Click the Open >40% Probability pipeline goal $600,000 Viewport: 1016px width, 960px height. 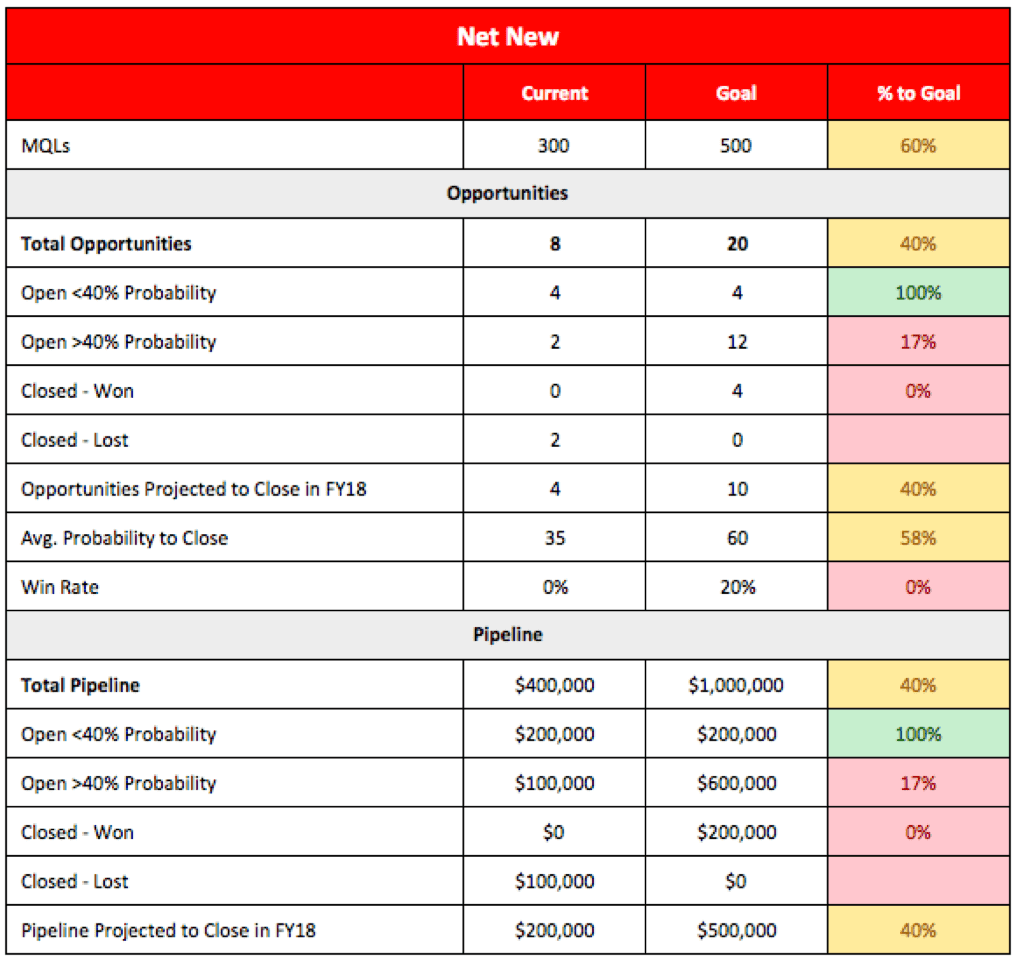tap(736, 783)
